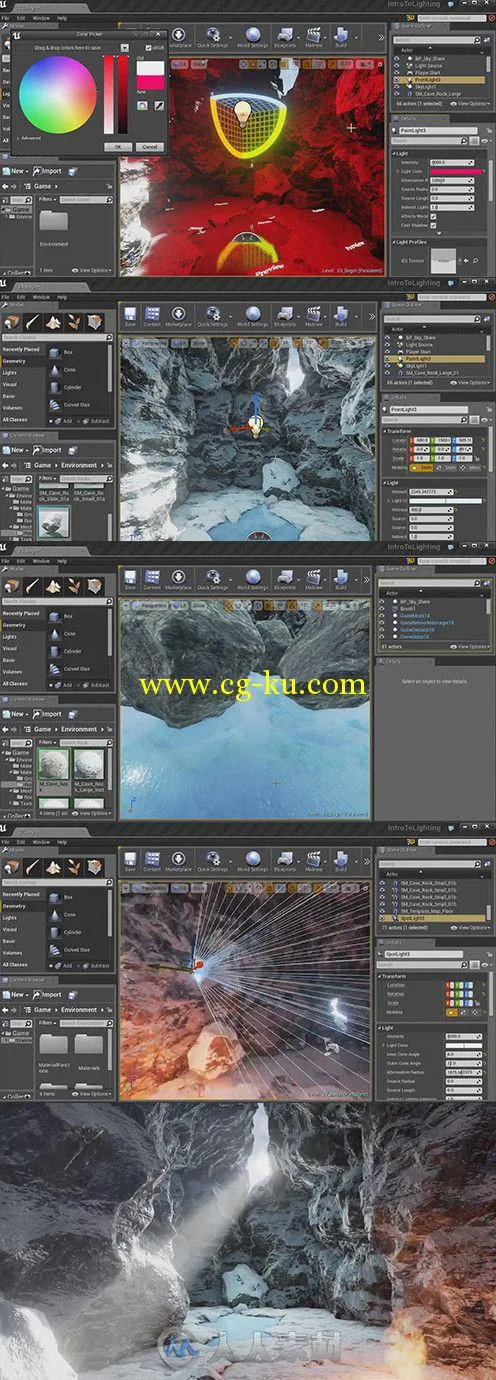Toggle Affects World checkbox in the Color Picker screenshot

(435, 215)
